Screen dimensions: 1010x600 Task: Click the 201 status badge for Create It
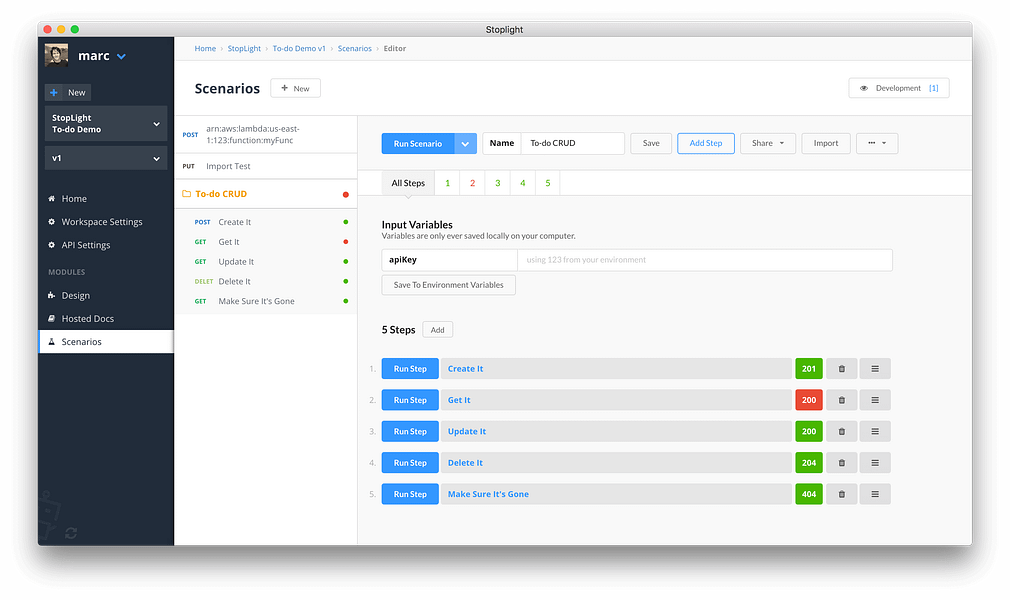[x=809, y=369]
